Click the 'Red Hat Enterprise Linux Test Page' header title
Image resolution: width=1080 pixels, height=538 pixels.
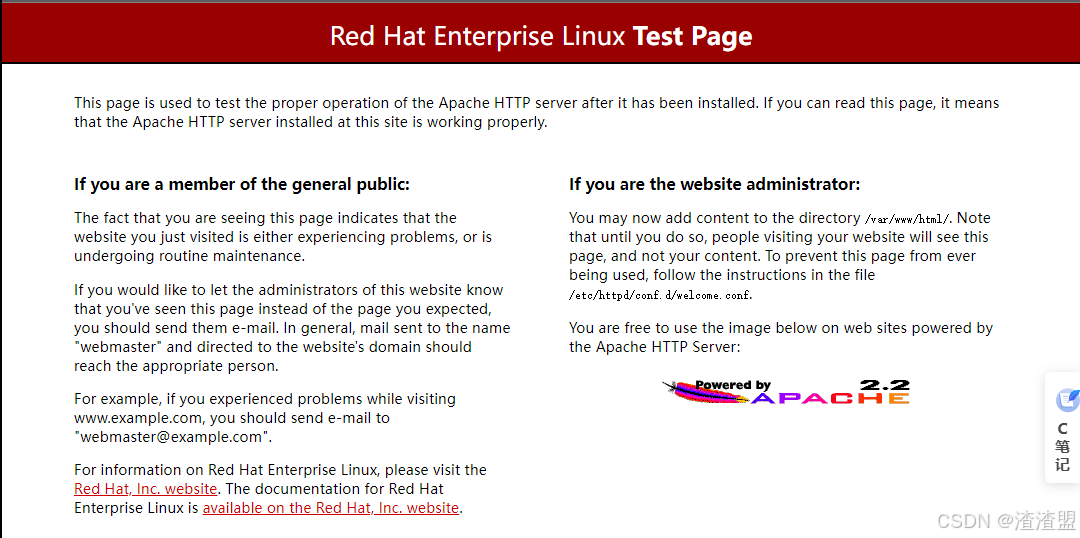tap(541, 36)
